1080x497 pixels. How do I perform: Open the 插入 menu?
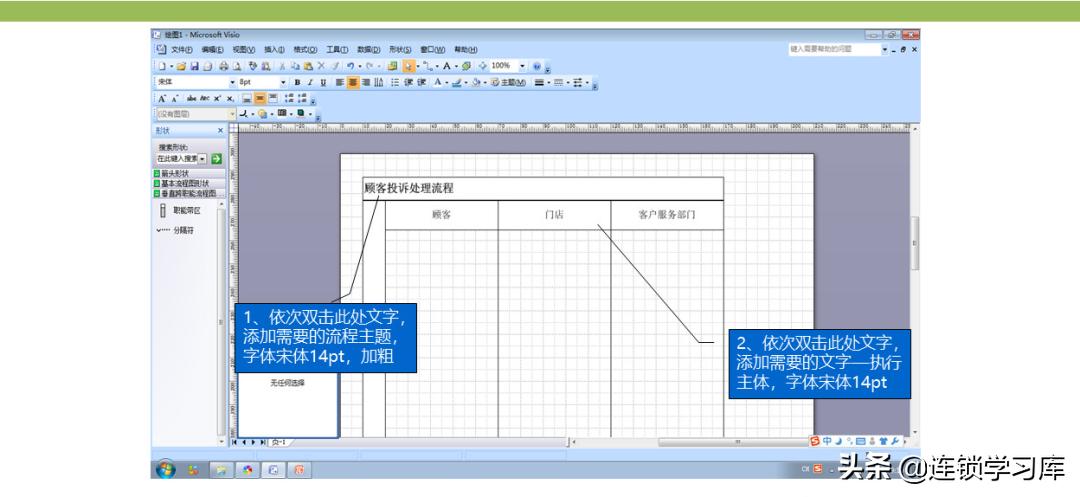click(x=274, y=50)
